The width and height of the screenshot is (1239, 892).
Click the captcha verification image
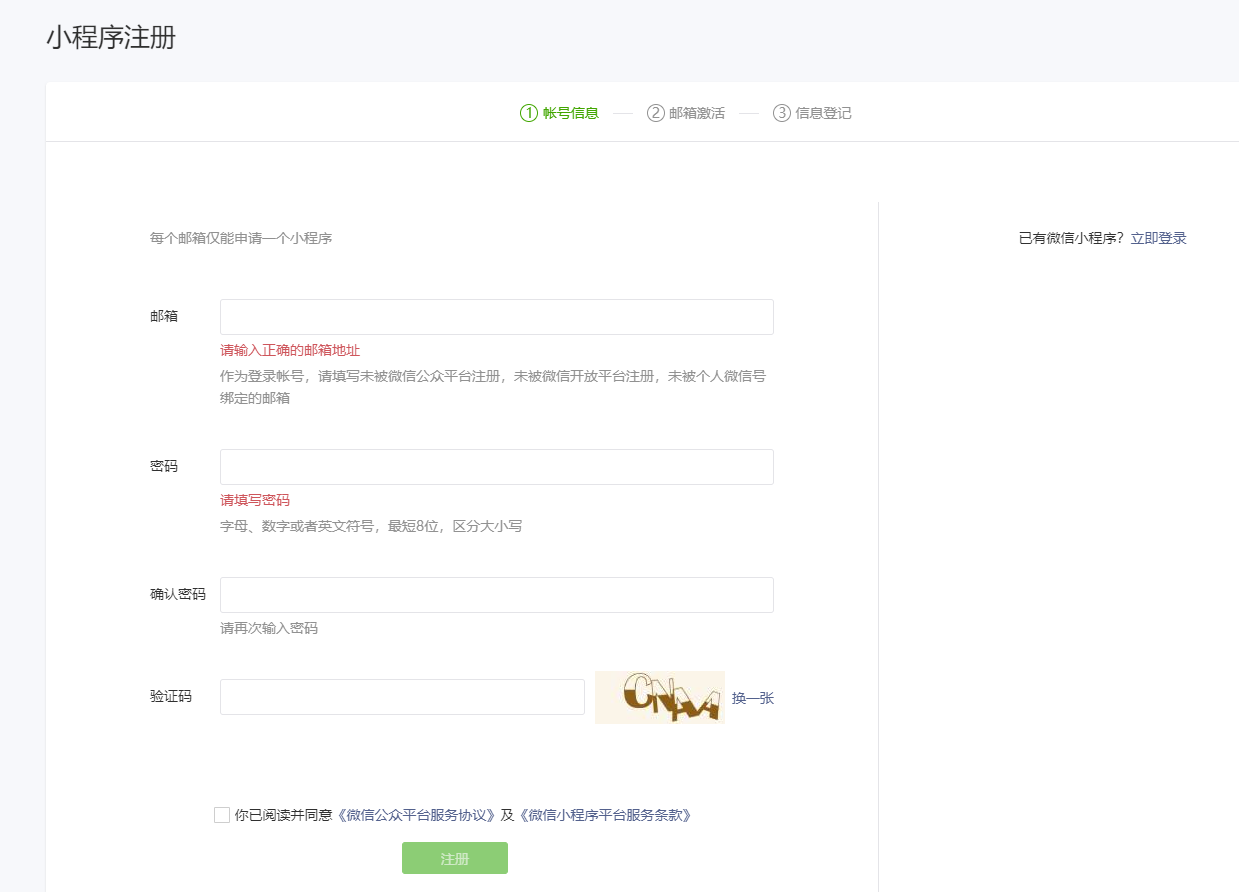click(660, 697)
